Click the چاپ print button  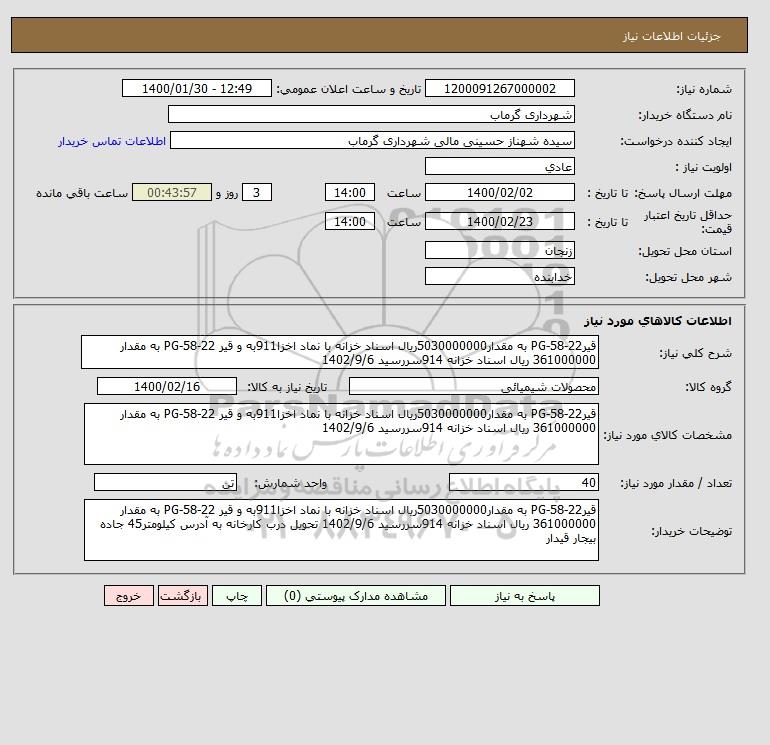pos(237,596)
